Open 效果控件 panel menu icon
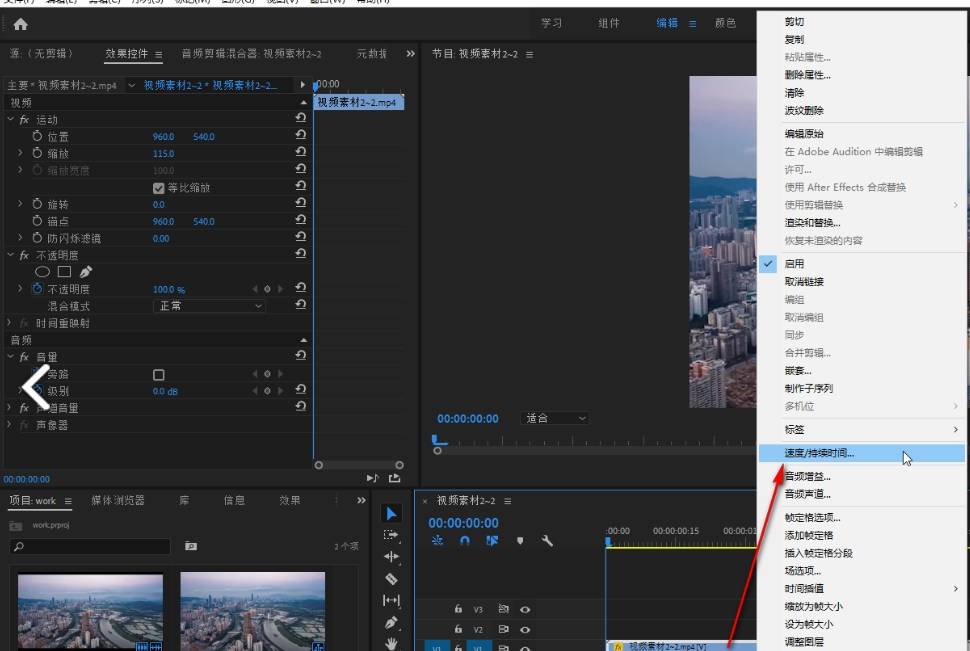 point(159,54)
